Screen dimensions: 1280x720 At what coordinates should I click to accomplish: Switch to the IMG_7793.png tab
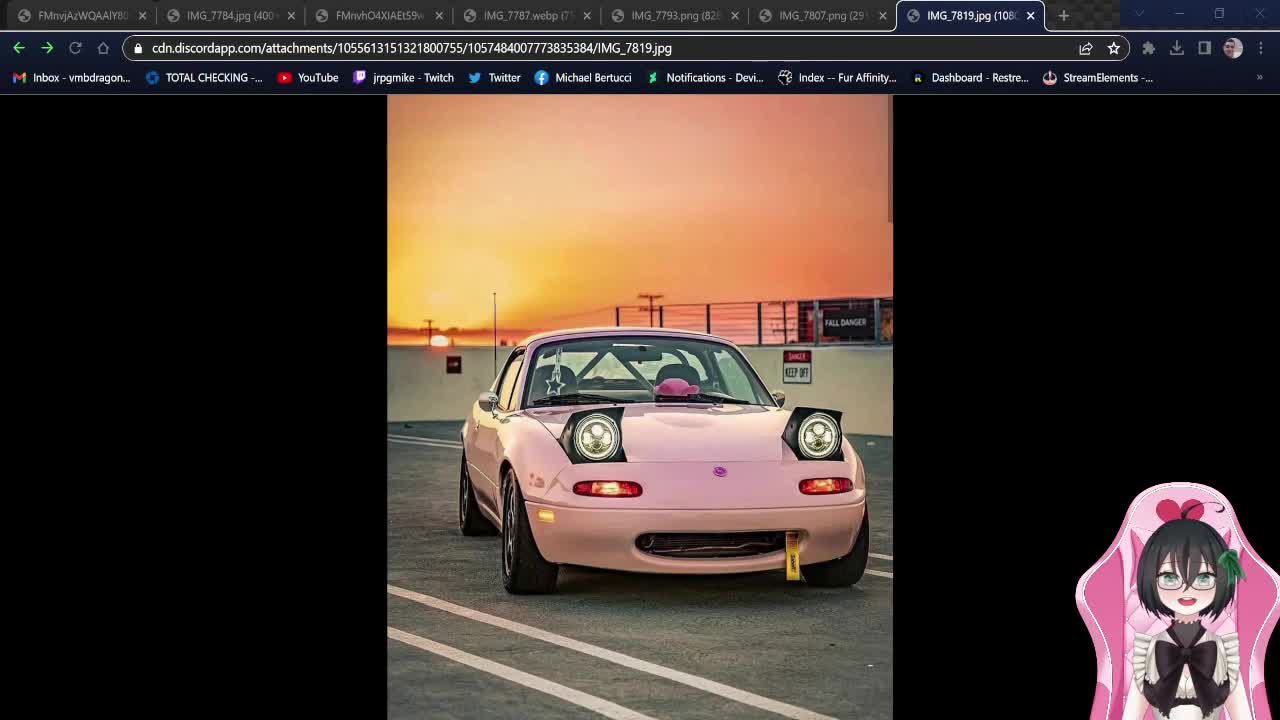click(675, 16)
